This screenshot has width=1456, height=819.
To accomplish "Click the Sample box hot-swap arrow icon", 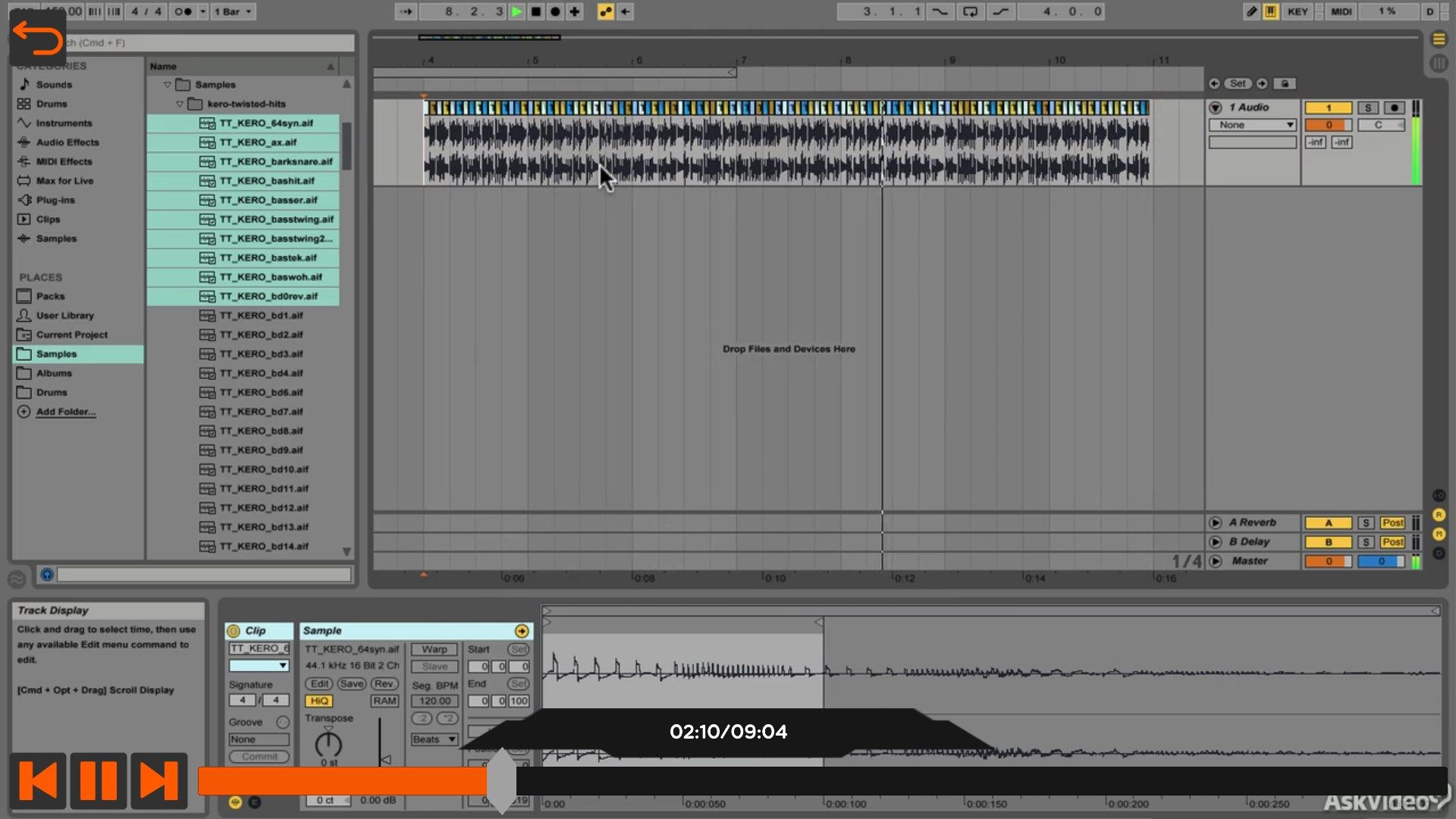I will click(x=522, y=631).
